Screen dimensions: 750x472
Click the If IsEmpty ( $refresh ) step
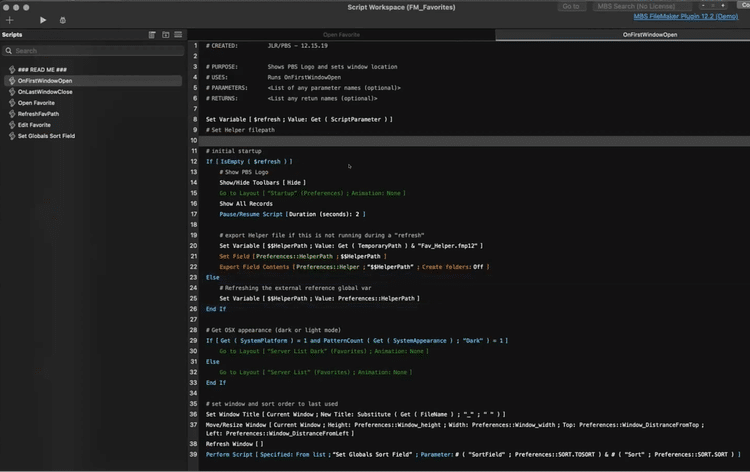pyautogui.click(x=249, y=162)
